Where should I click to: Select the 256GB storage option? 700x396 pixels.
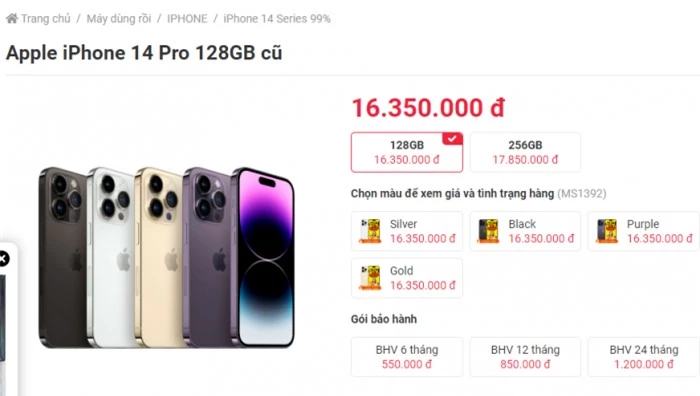coord(525,152)
